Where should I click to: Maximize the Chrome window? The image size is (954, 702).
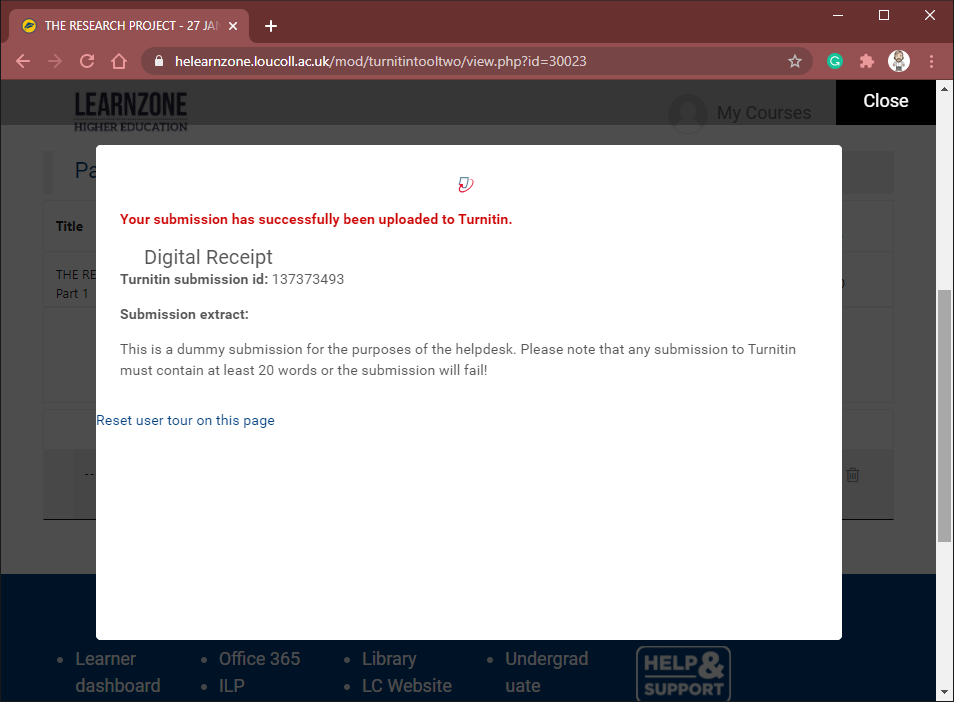tap(884, 15)
